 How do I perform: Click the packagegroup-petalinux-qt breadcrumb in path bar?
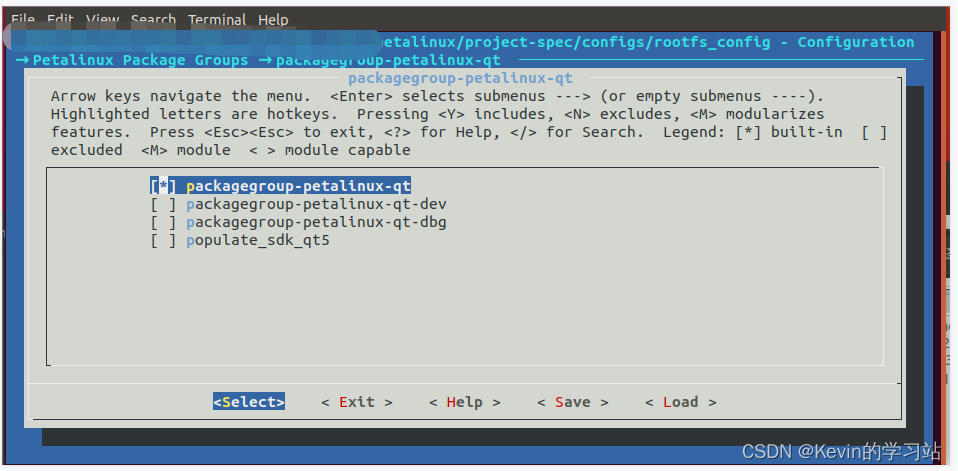[389, 60]
